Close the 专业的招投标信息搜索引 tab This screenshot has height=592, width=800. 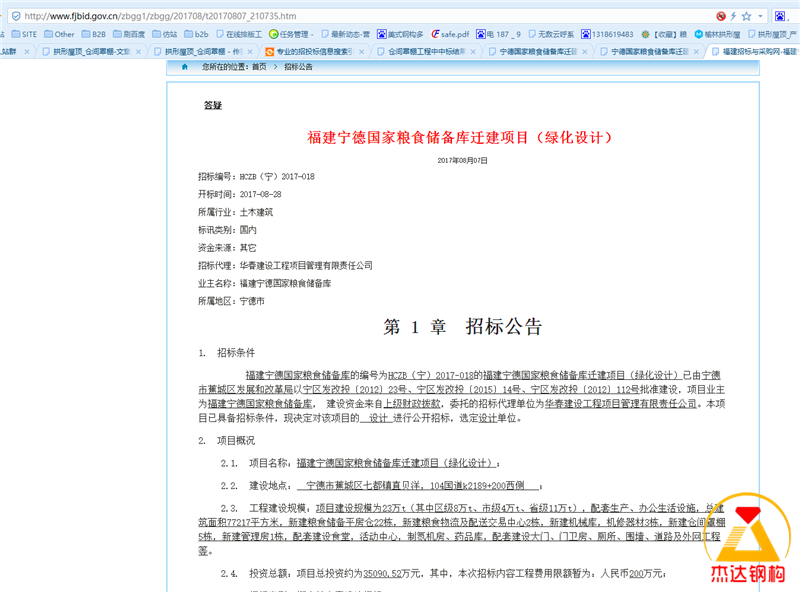(361, 52)
